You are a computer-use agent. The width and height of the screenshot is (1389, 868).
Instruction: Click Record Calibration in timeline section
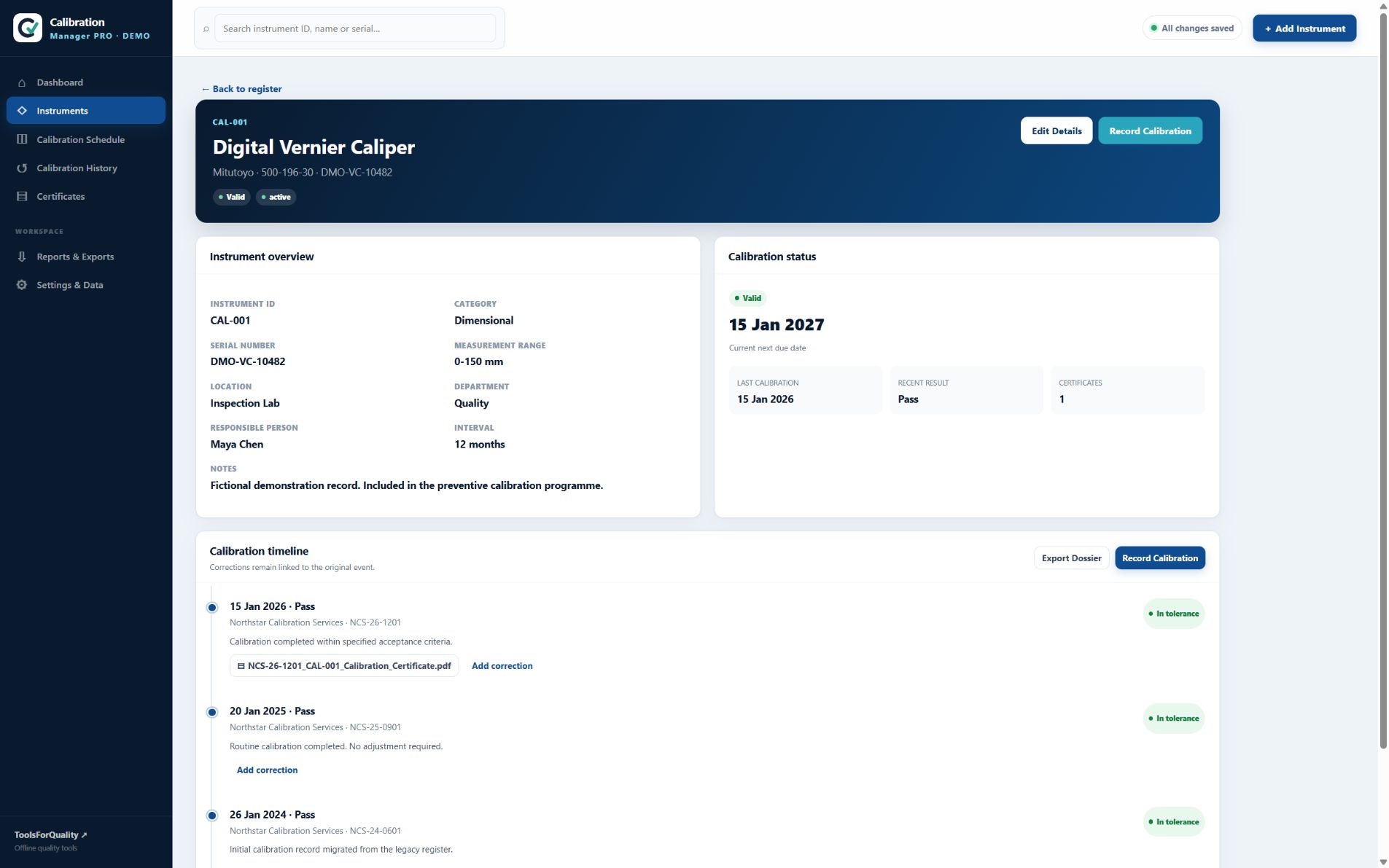[1160, 558]
